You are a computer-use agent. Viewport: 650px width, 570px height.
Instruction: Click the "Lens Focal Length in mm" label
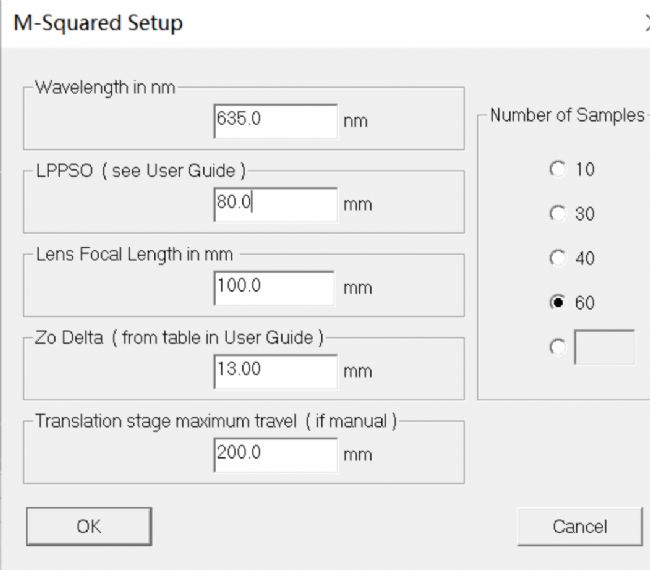[133, 254]
